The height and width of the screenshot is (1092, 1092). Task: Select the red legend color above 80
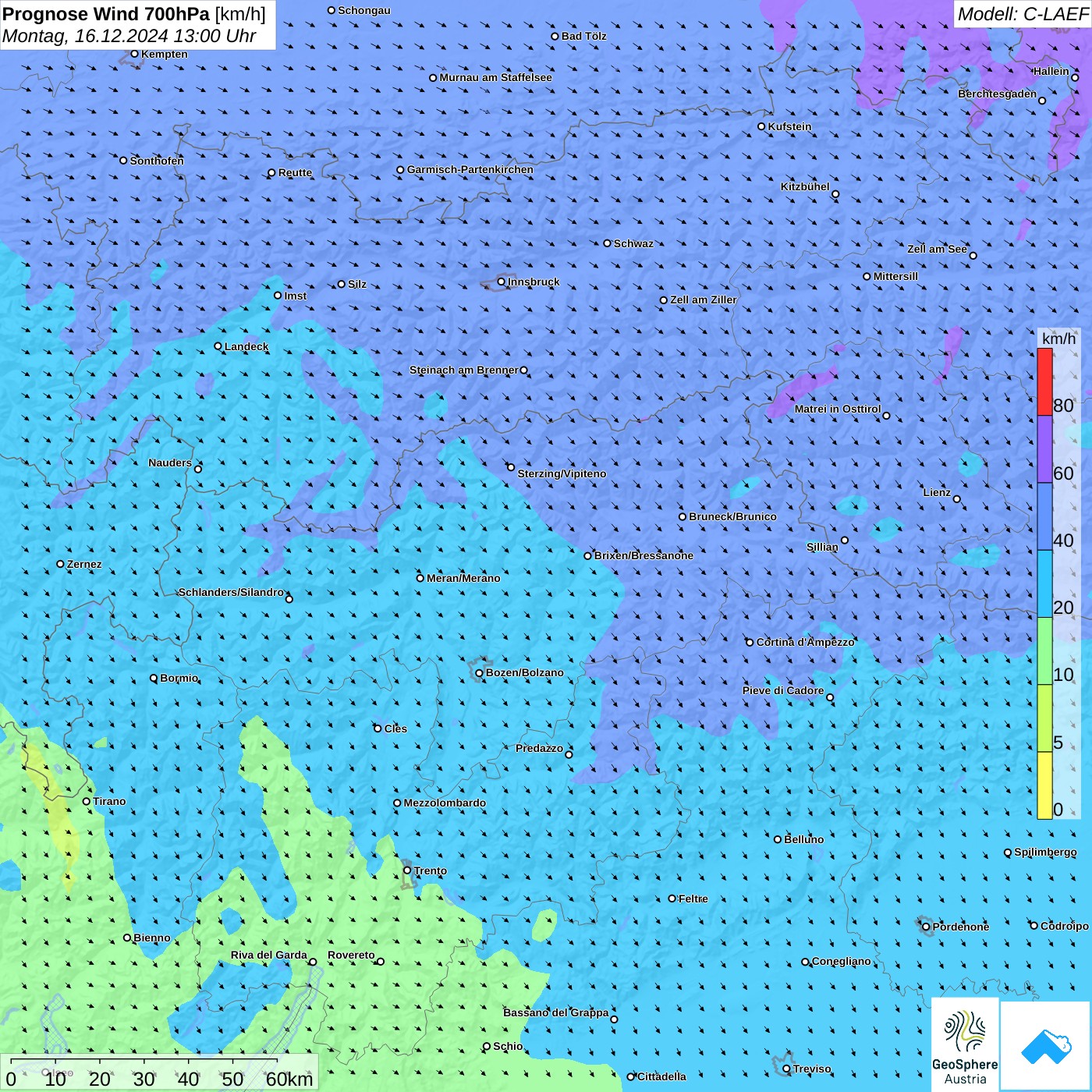(1044, 381)
